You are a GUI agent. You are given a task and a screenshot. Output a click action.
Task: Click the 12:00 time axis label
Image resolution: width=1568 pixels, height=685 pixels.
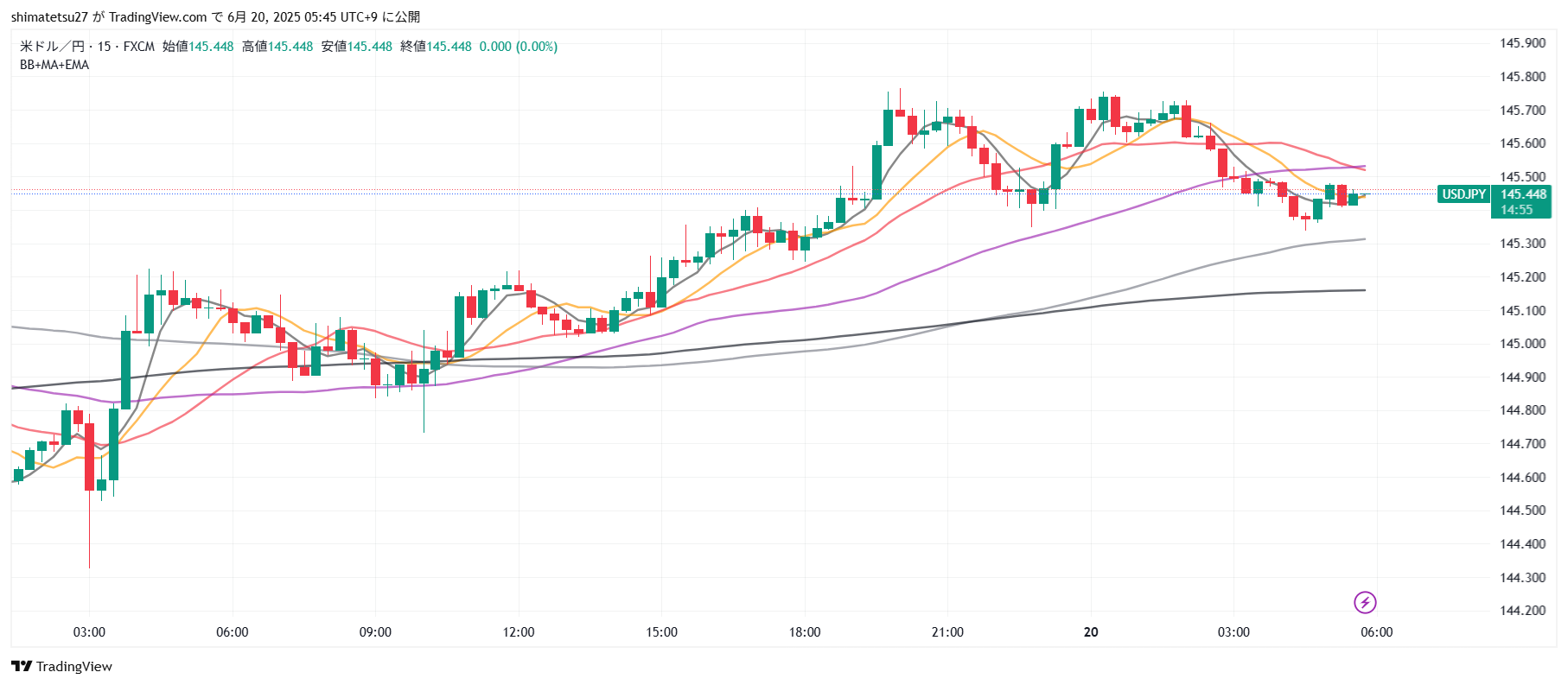[519, 632]
